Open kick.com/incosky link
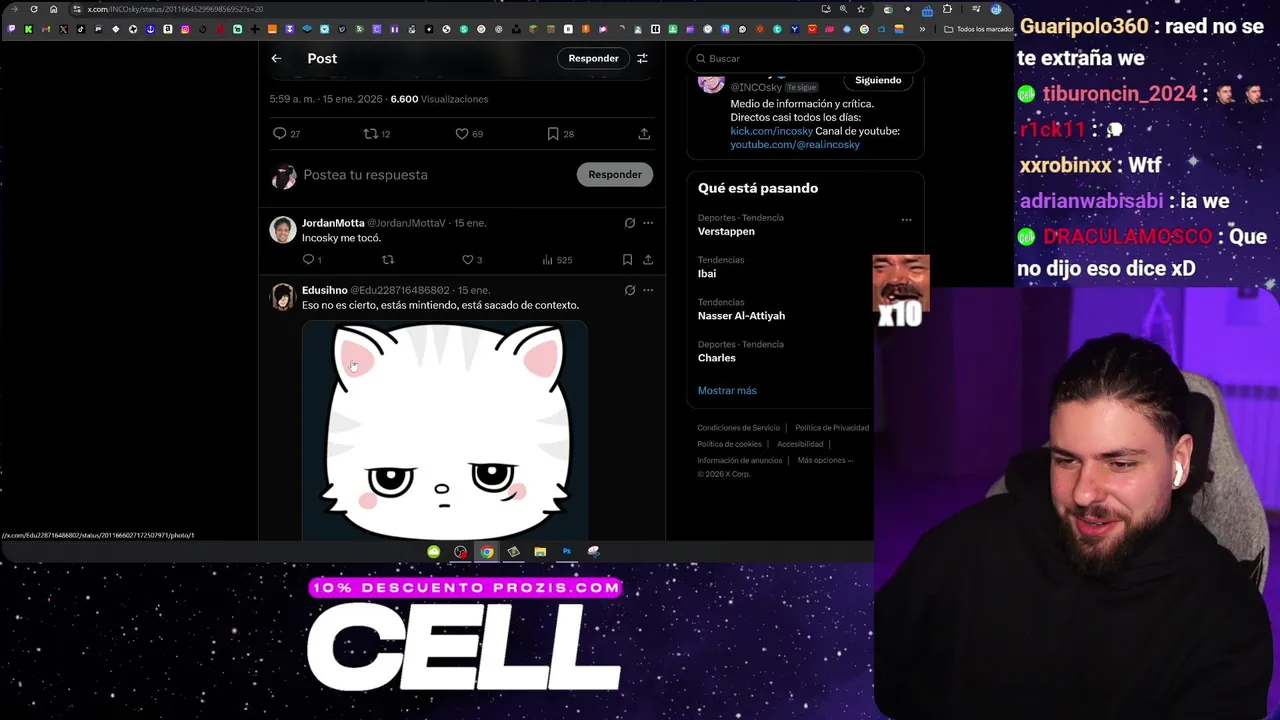1280x720 pixels. pos(771,131)
